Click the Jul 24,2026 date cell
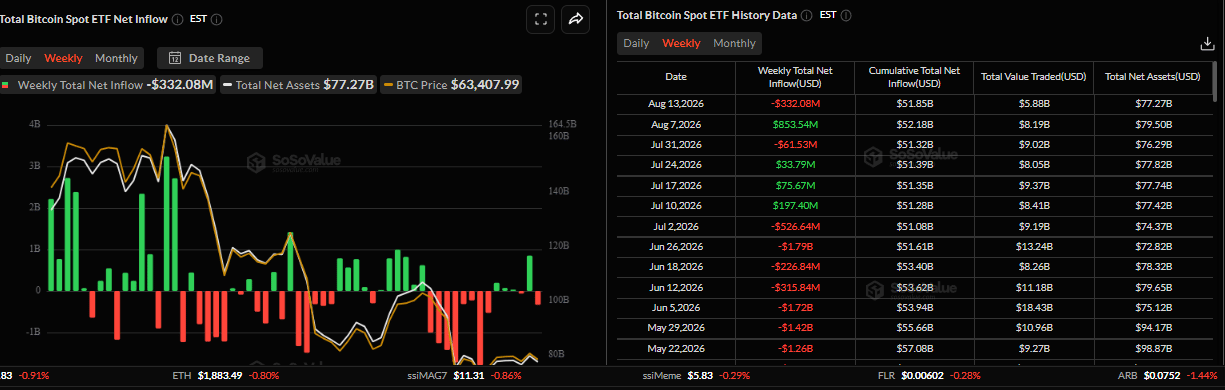The width and height of the screenshot is (1225, 390). [x=676, y=164]
